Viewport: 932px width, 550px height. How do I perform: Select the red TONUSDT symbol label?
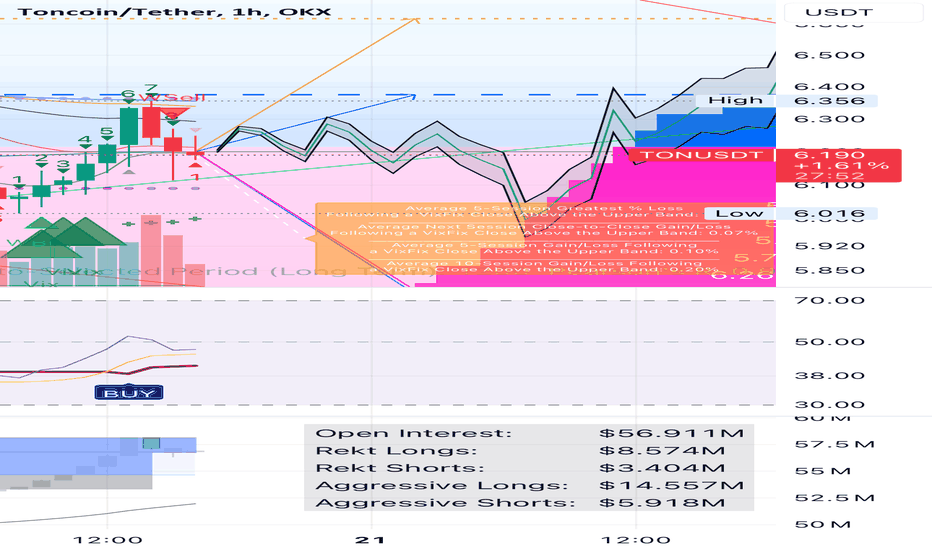coord(700,155)
